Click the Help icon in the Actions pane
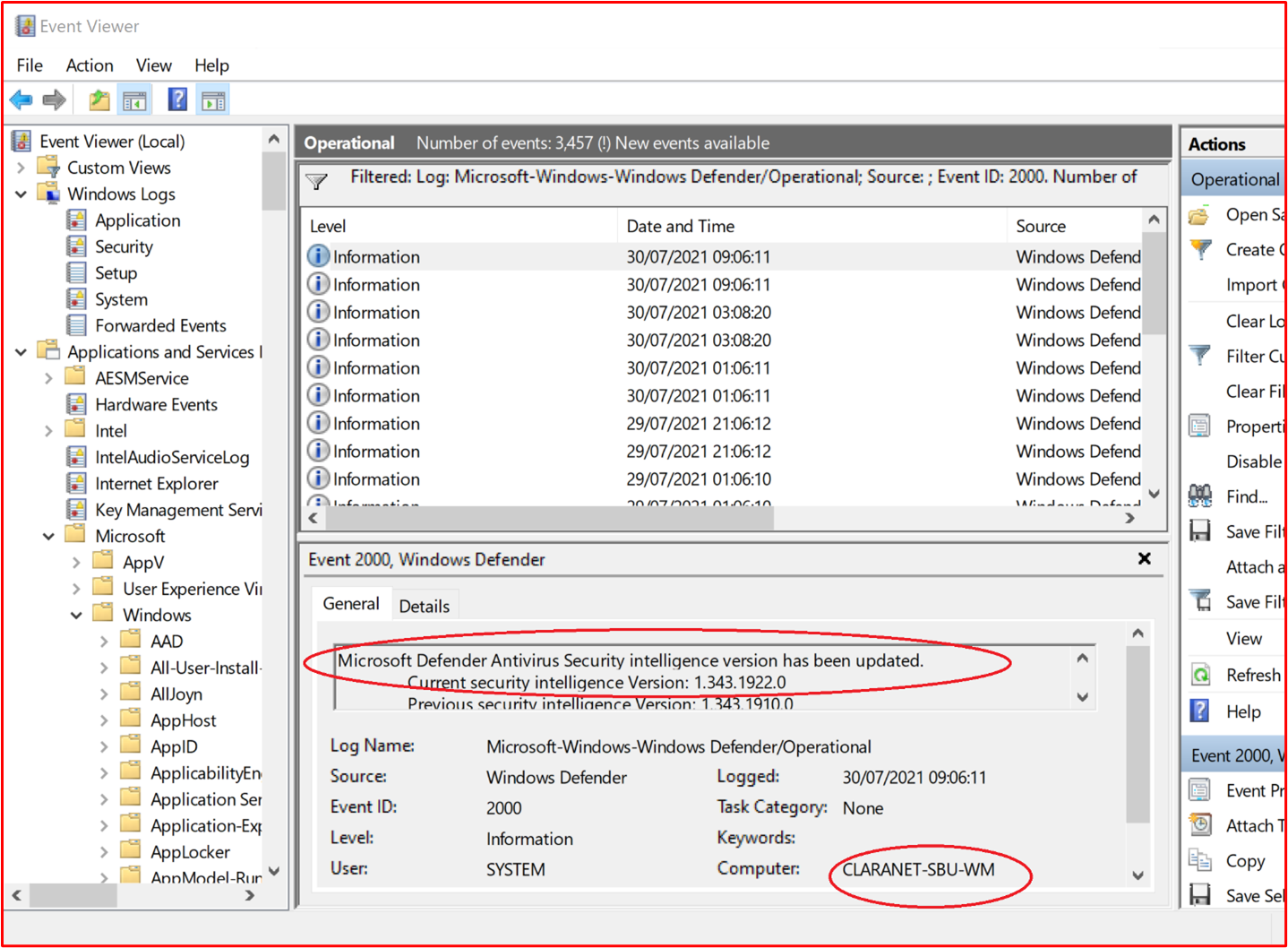Screen dimensions: 1288x948 [1199, 711]
